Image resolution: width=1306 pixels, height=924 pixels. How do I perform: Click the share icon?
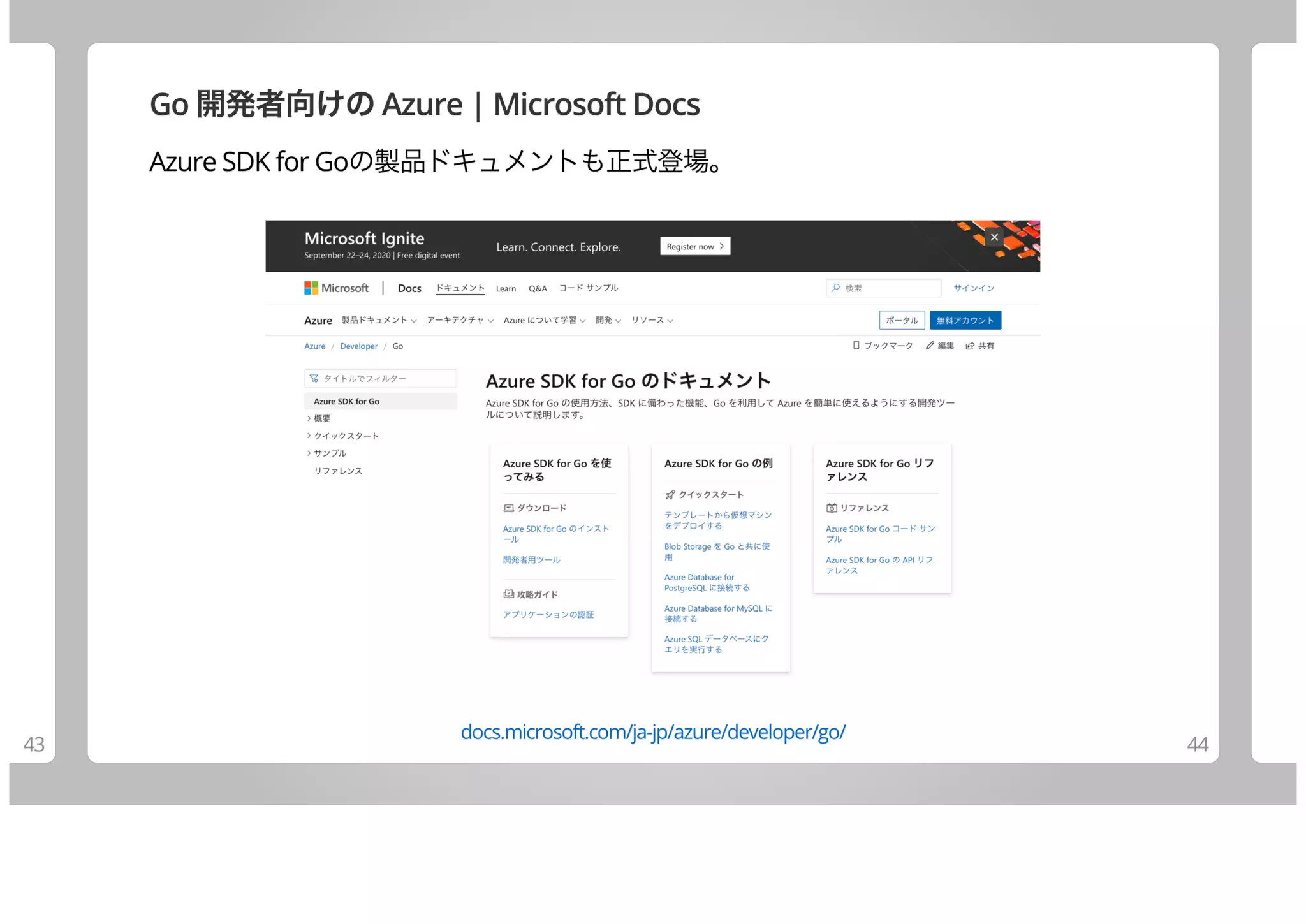click(969, 346)
